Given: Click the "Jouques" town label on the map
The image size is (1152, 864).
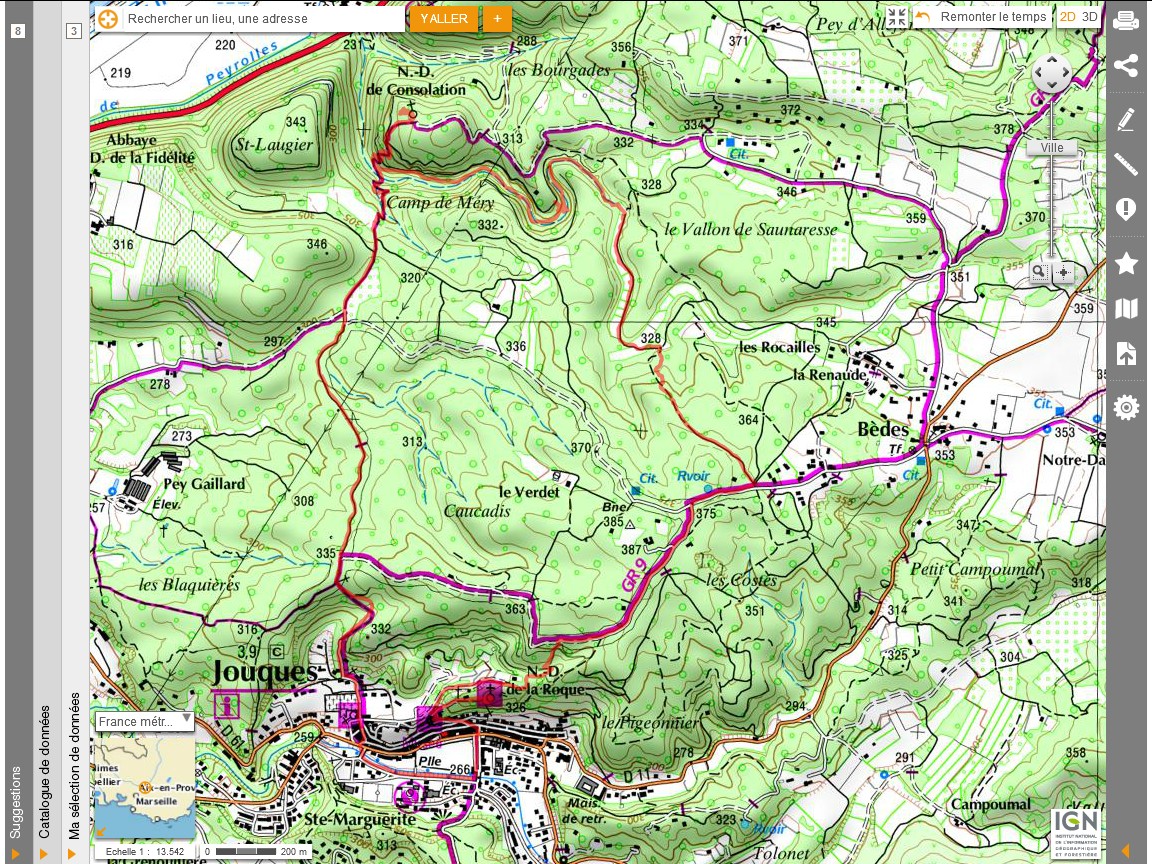Looking at the screenshot, I should [265, 672].
